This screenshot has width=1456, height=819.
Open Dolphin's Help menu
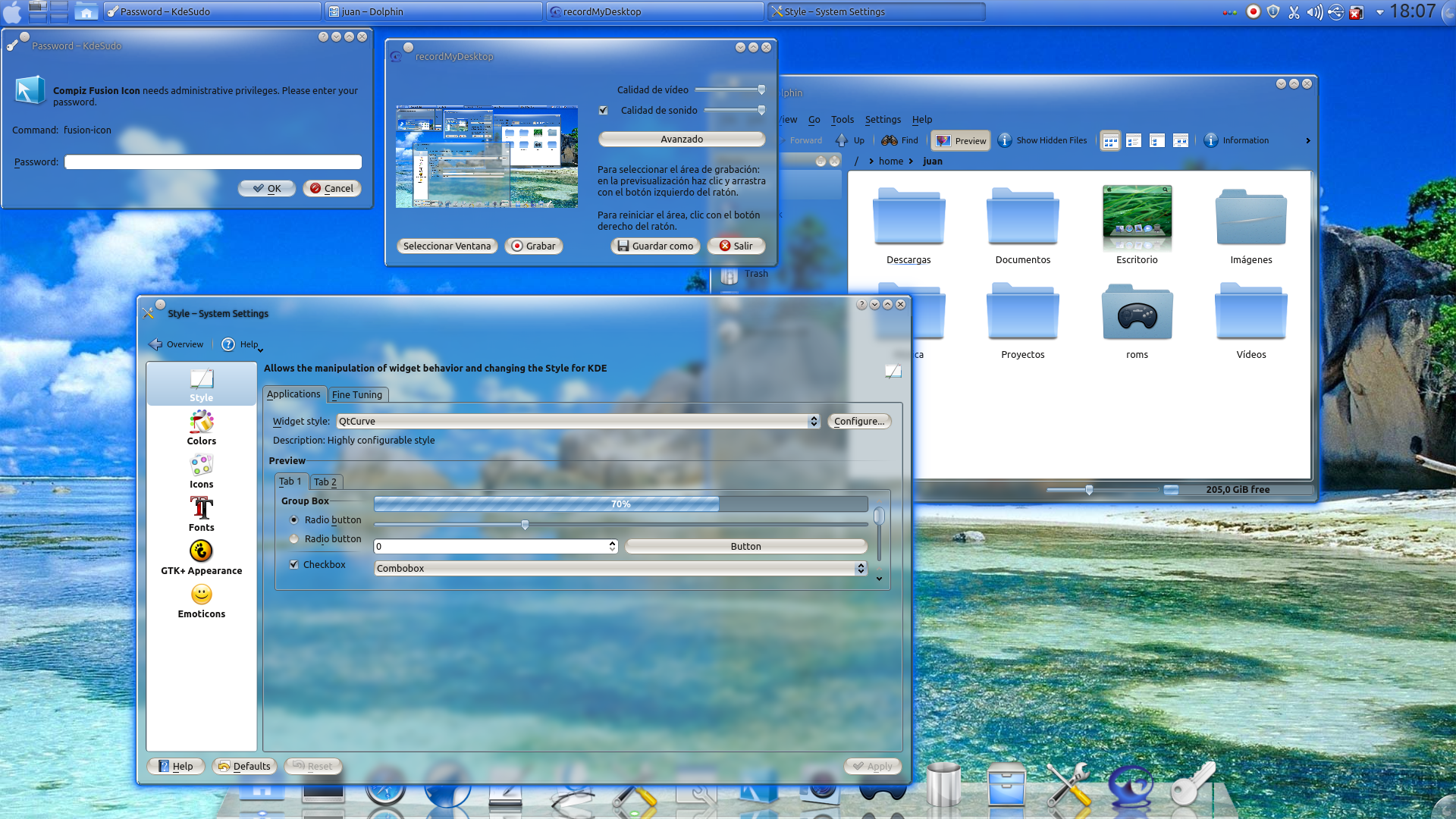click(x=922, y=120)
